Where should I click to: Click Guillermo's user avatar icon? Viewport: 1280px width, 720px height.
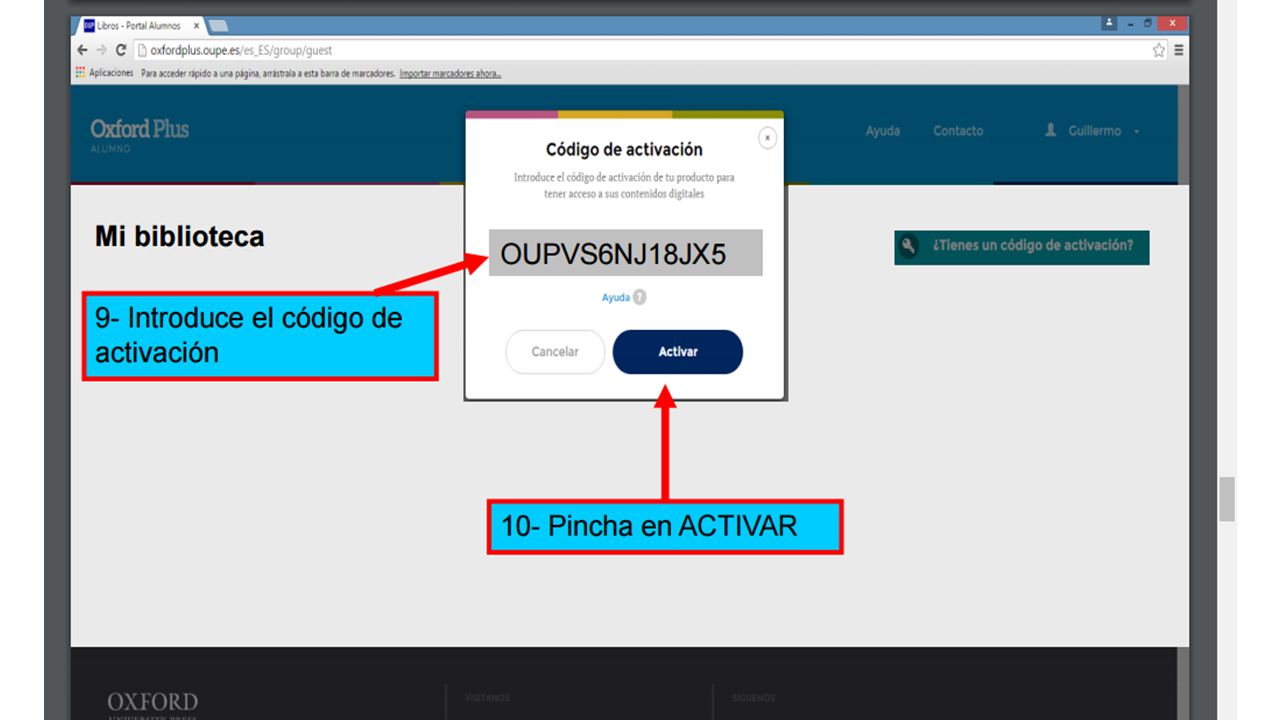(1050, 130)
